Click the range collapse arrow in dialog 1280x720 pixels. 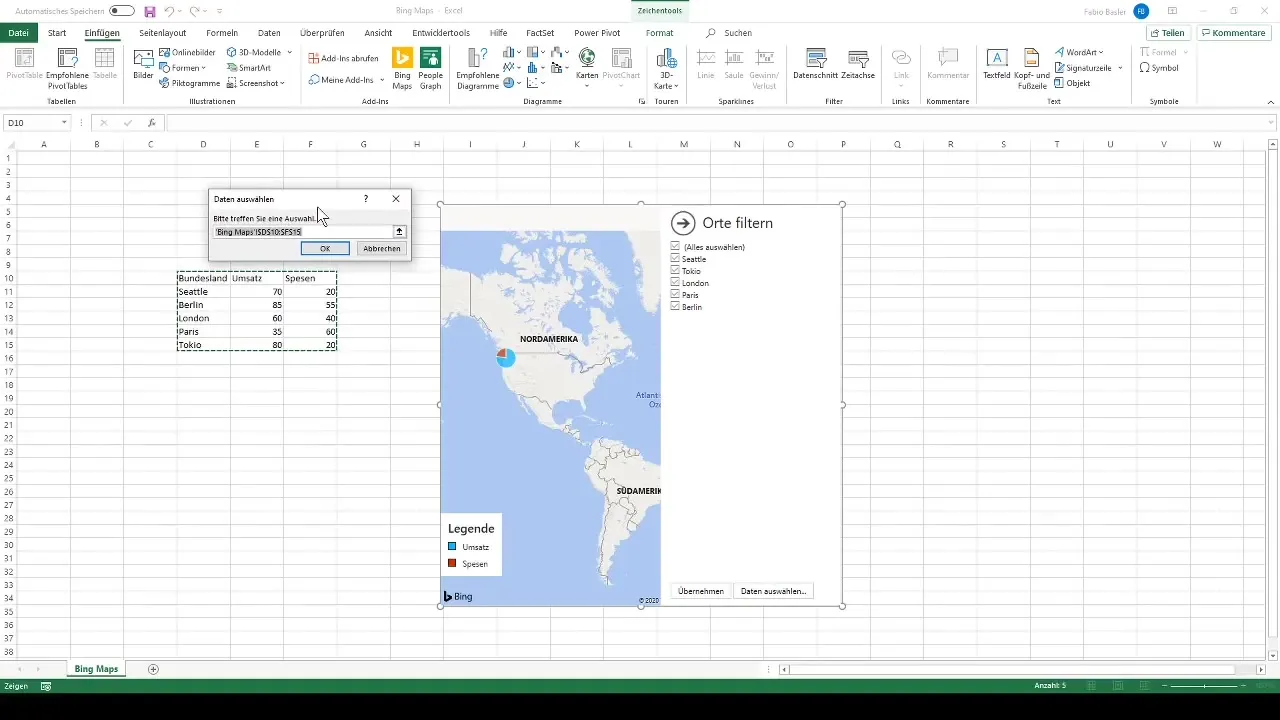pos(399,231)
